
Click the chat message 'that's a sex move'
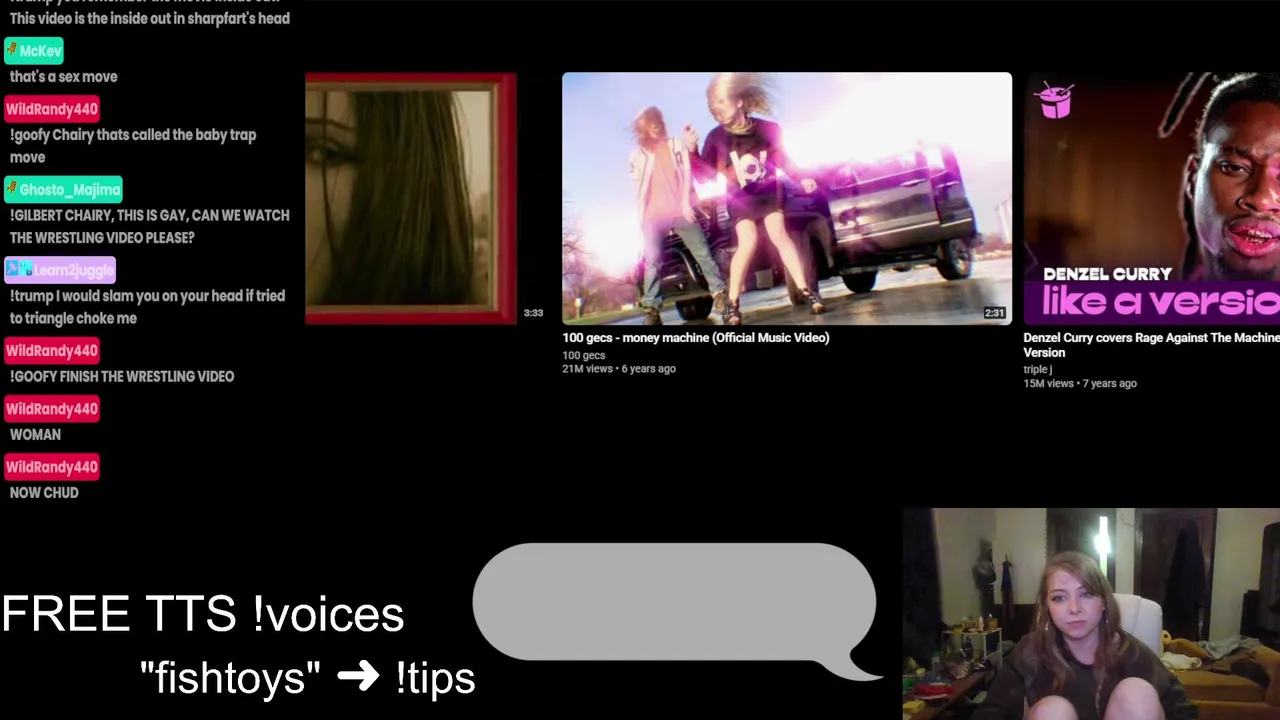(63, 77)
